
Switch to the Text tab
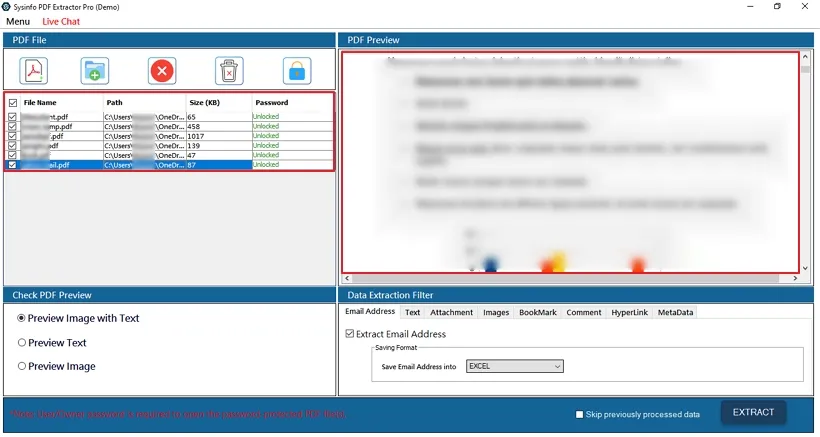[x=412, y=313]
